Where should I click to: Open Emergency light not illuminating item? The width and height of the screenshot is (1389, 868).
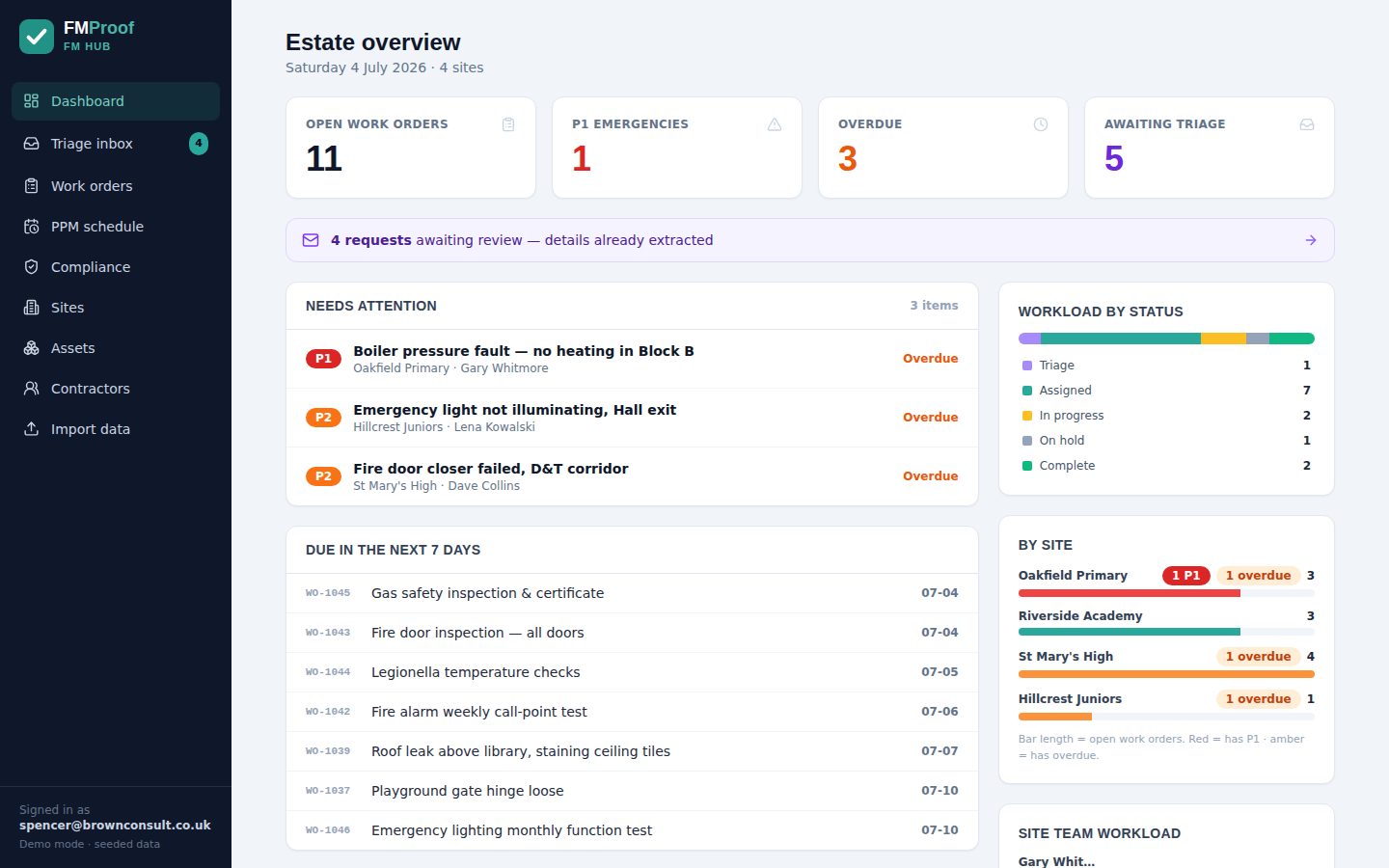632,418
